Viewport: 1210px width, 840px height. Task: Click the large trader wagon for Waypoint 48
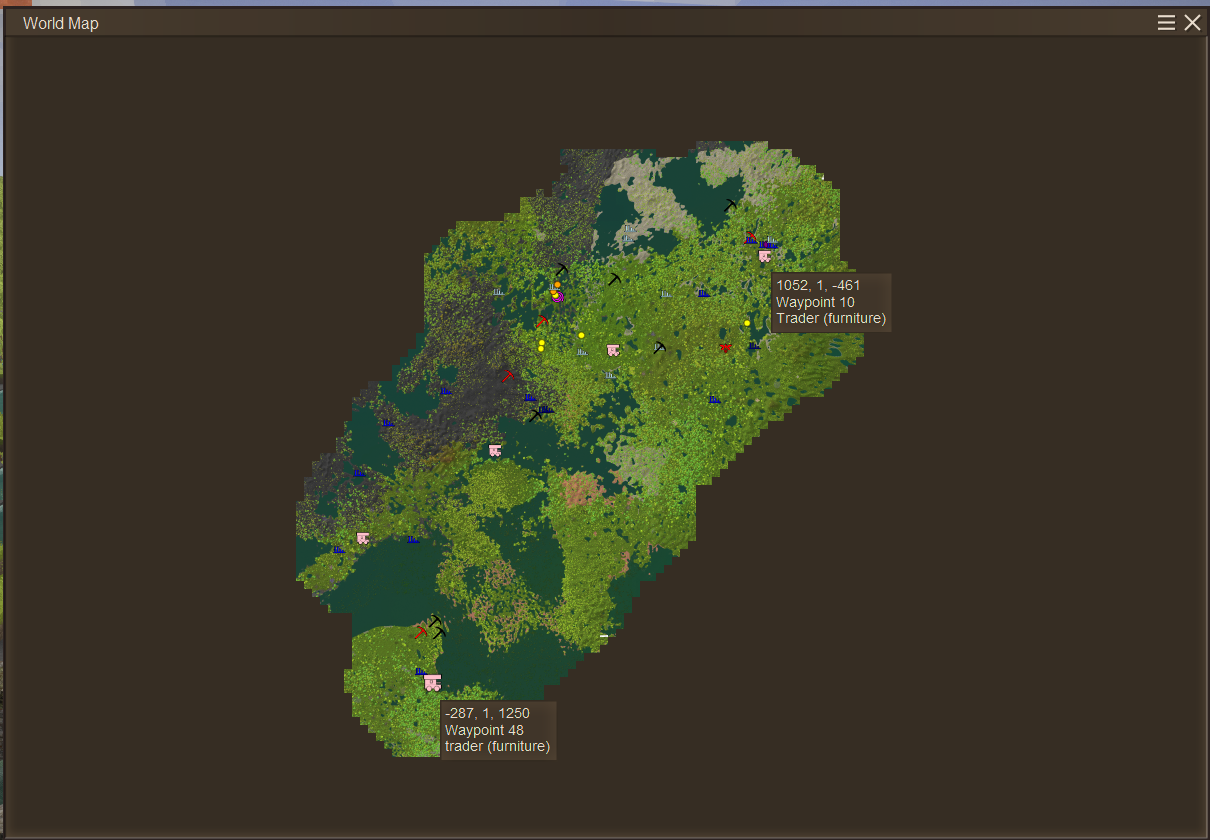[x=432, y=682]
